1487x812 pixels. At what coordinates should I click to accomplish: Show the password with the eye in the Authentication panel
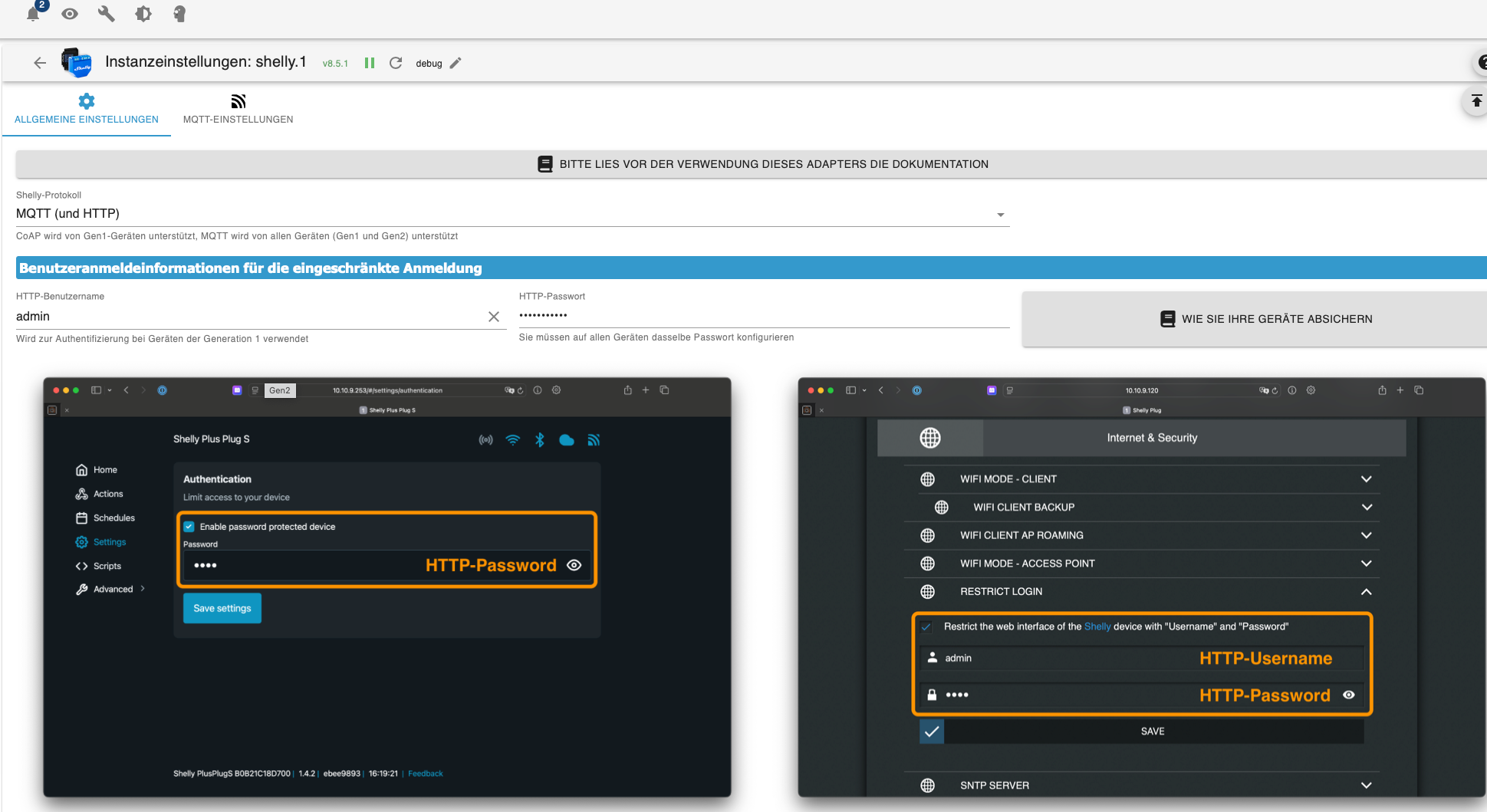(574, 565)
